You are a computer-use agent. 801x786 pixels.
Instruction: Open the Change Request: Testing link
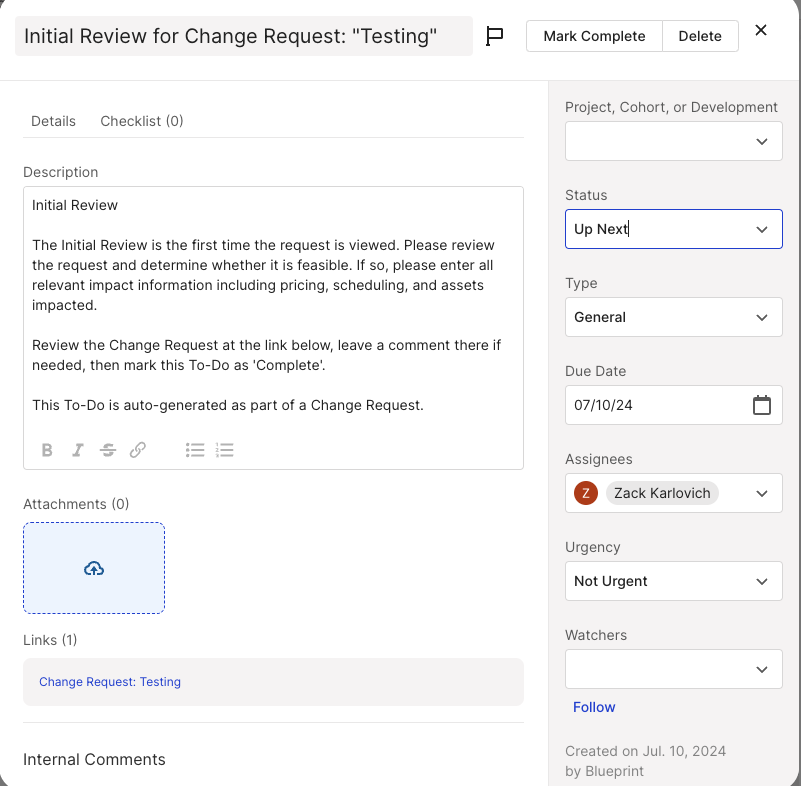[110, 682]
